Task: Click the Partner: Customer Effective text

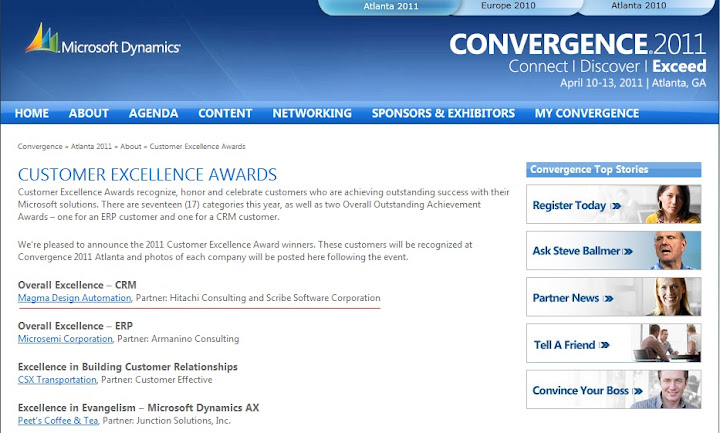Action: click(157, 380)
